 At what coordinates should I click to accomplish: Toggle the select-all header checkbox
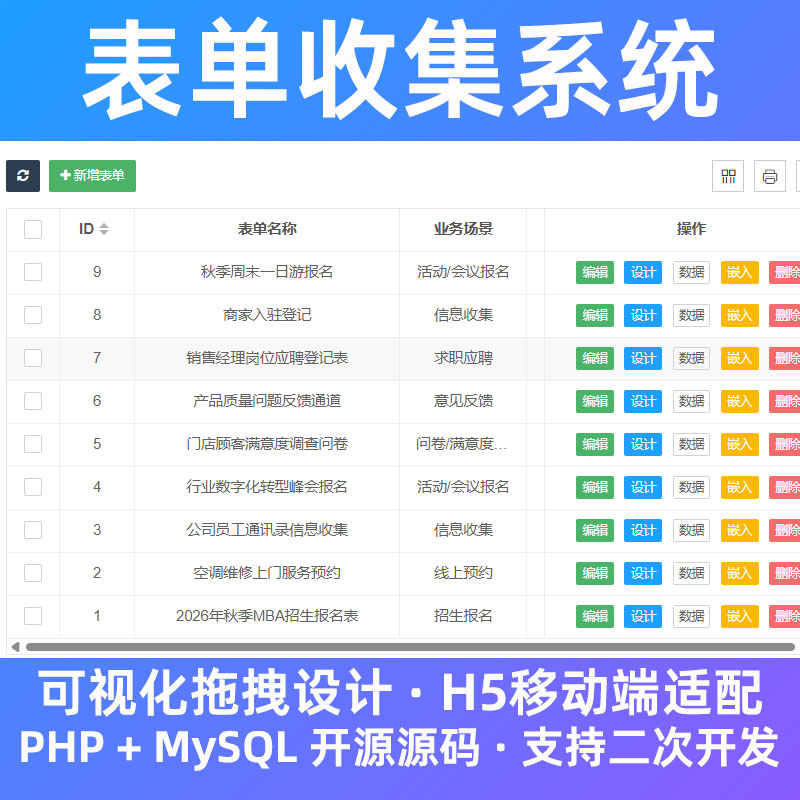(33, 229)
